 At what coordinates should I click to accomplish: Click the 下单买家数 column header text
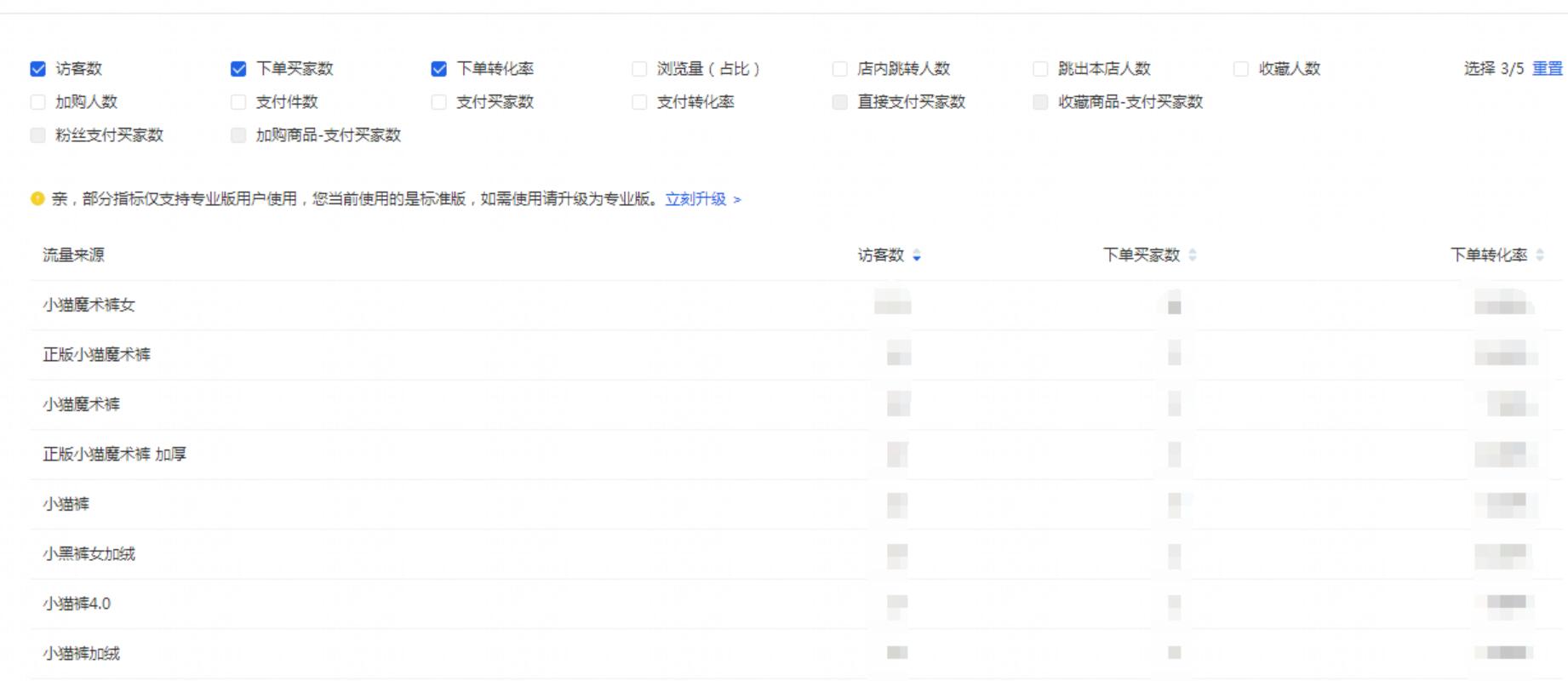tap(1142, 255)
